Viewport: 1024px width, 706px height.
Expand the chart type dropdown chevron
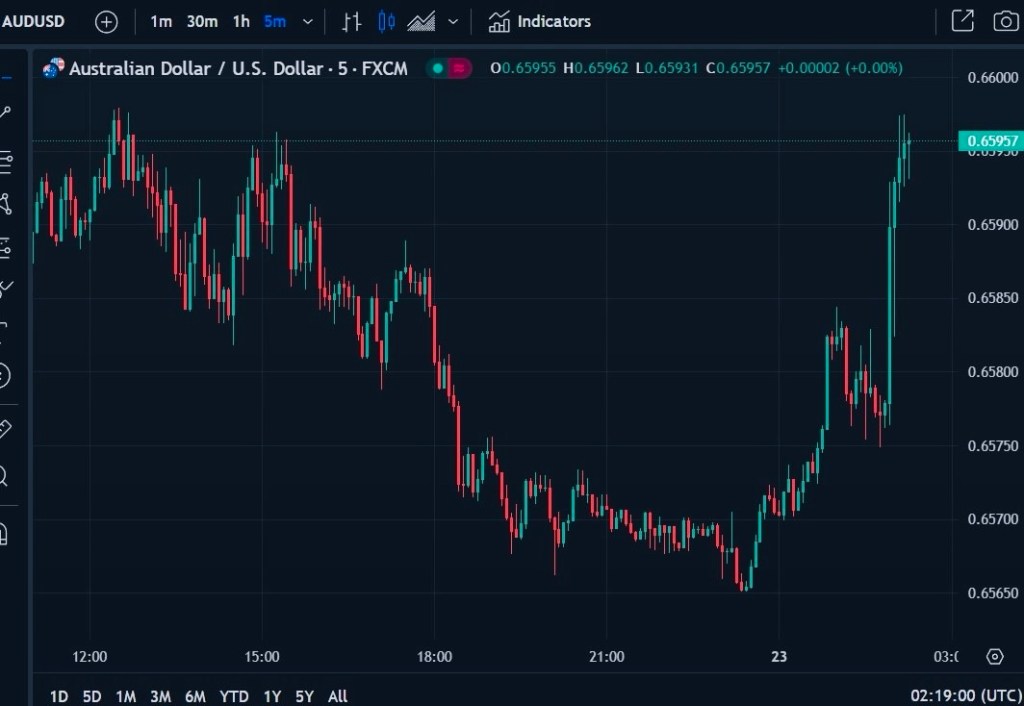[454, 21]
